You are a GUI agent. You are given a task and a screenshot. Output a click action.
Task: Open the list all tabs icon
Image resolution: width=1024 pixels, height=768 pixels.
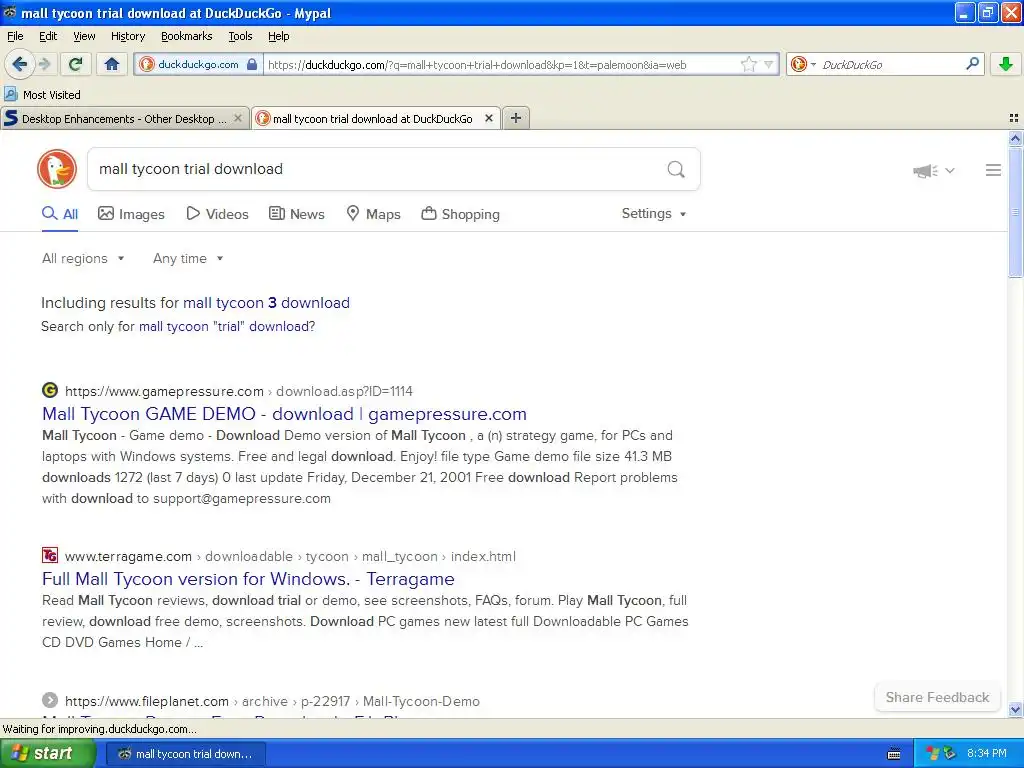[x=1014, y=118]
